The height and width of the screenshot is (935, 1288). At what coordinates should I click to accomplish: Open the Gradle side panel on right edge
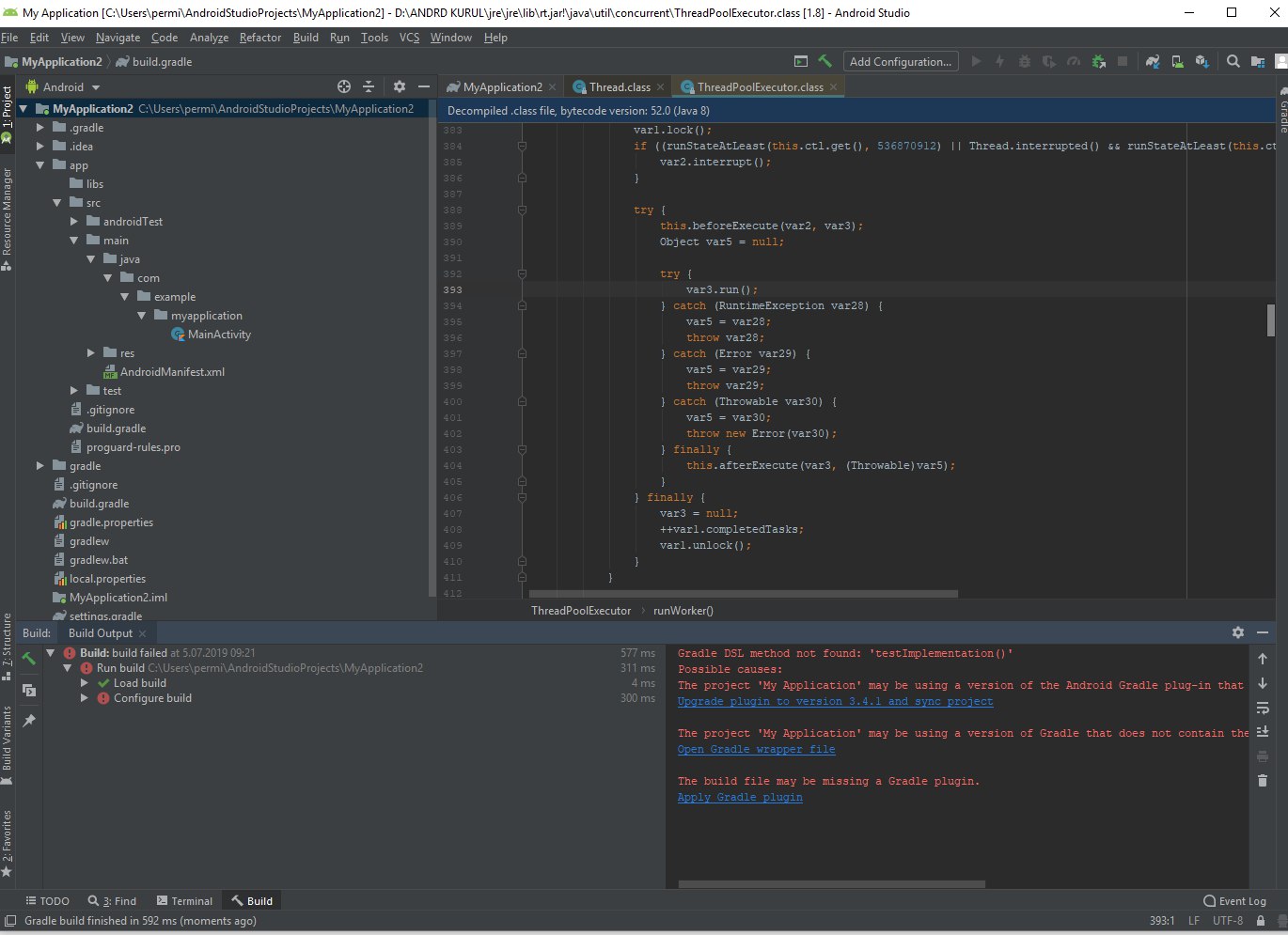point(1282,110)
